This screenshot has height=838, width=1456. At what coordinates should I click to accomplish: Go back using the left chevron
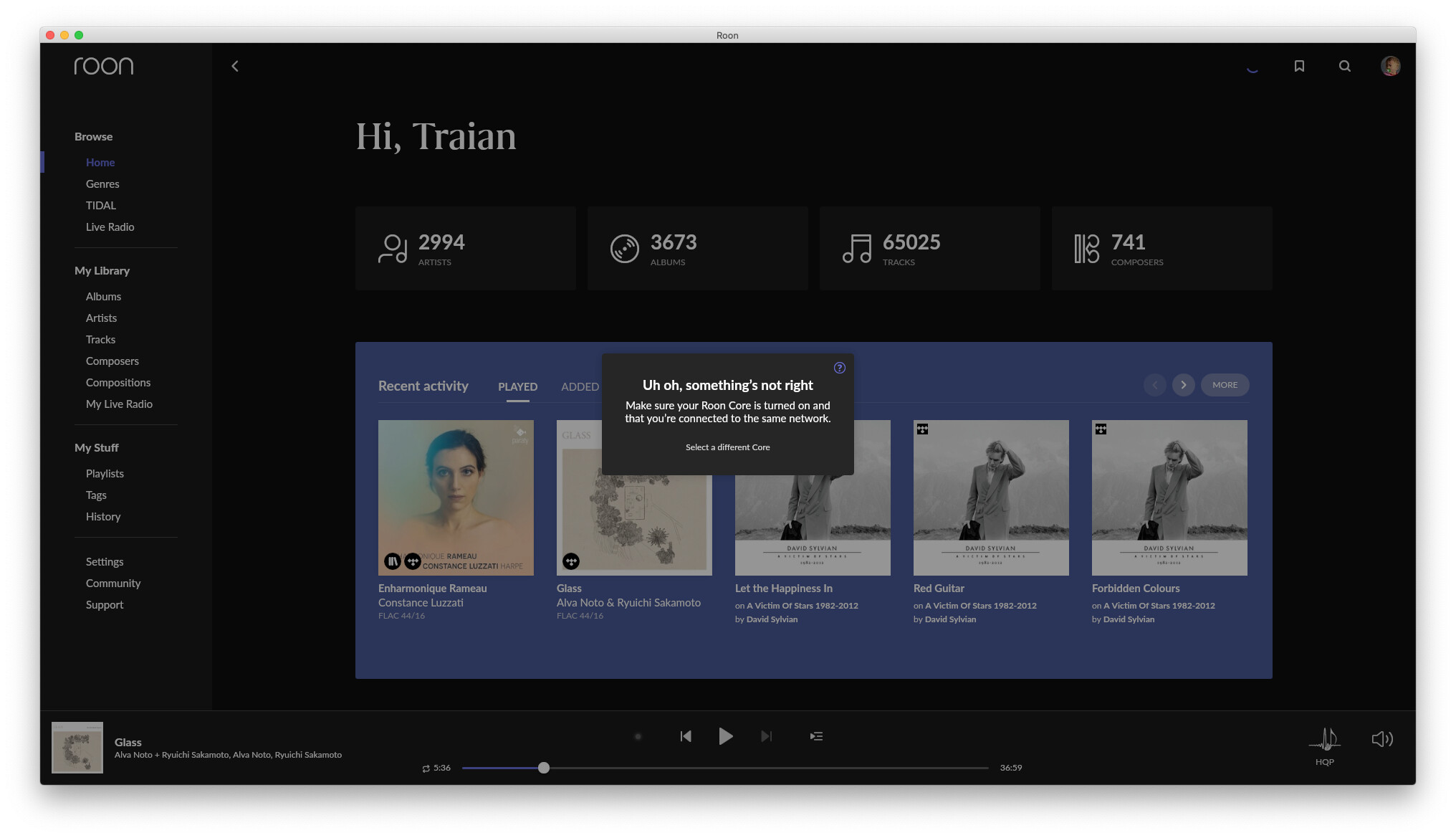[235, 66]
